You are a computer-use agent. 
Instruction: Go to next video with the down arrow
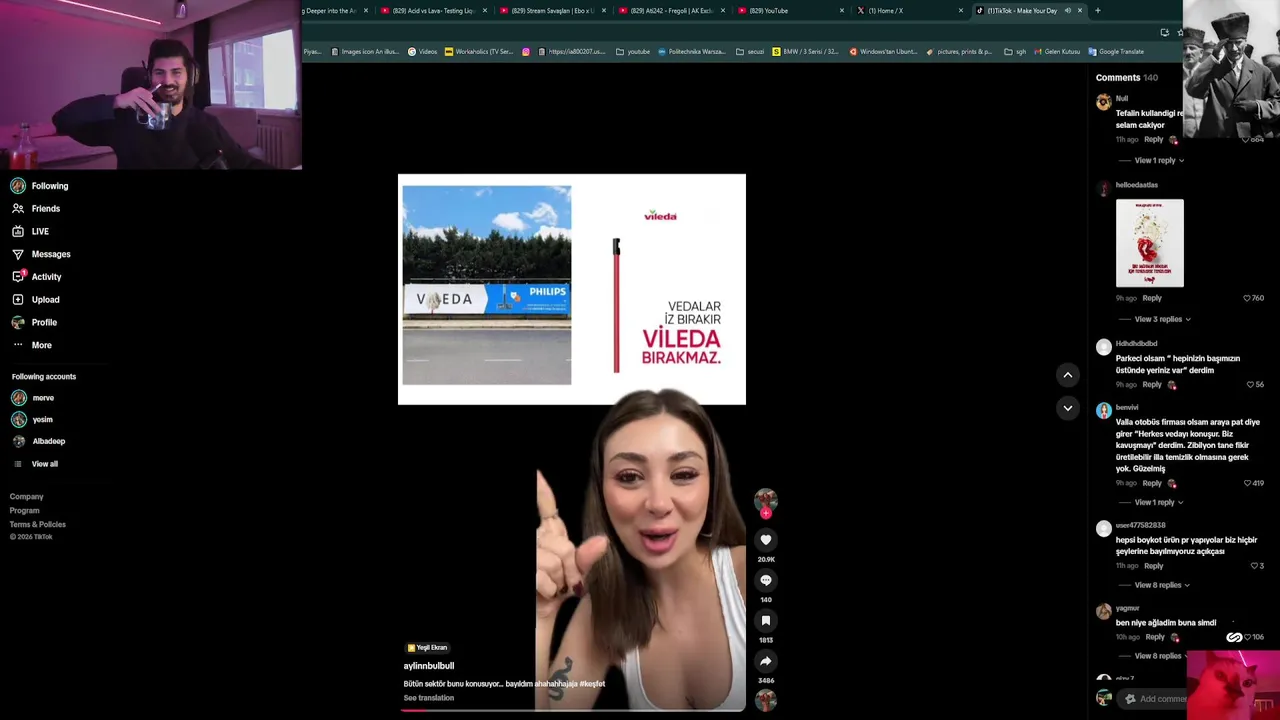click(1068, 408)
